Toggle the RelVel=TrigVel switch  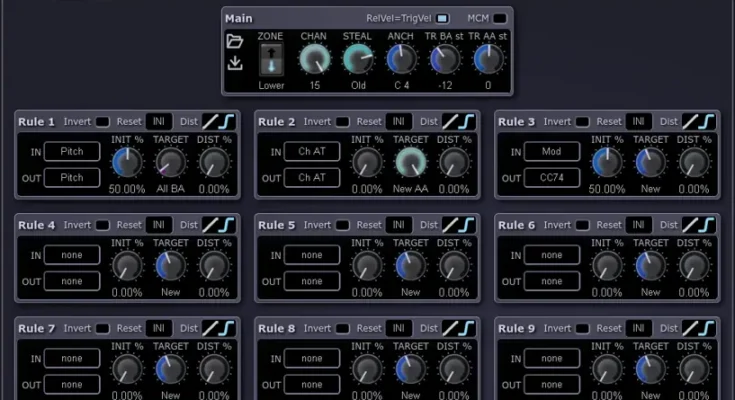tap(444, 18)
